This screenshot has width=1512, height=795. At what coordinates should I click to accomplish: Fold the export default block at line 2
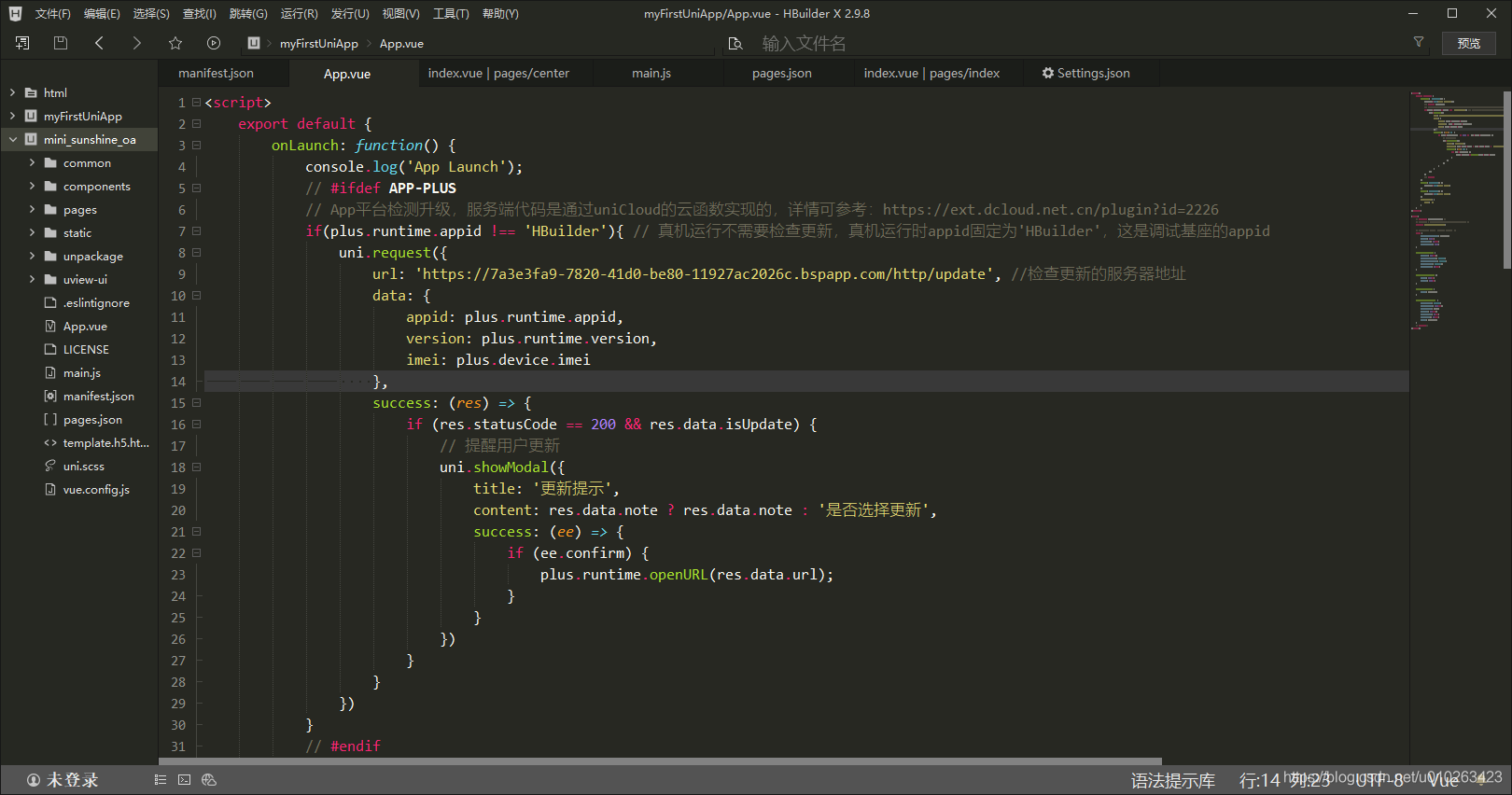pos(196,124)
